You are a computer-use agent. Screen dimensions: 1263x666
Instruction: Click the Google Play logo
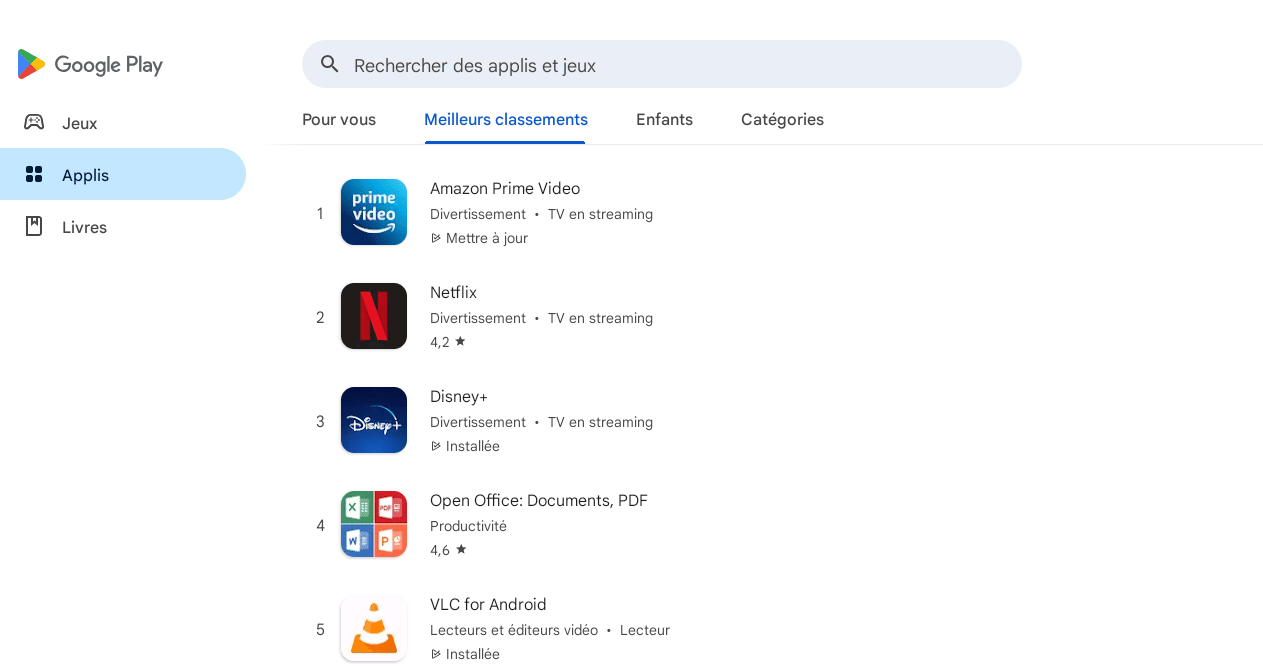tap(90, 64)
